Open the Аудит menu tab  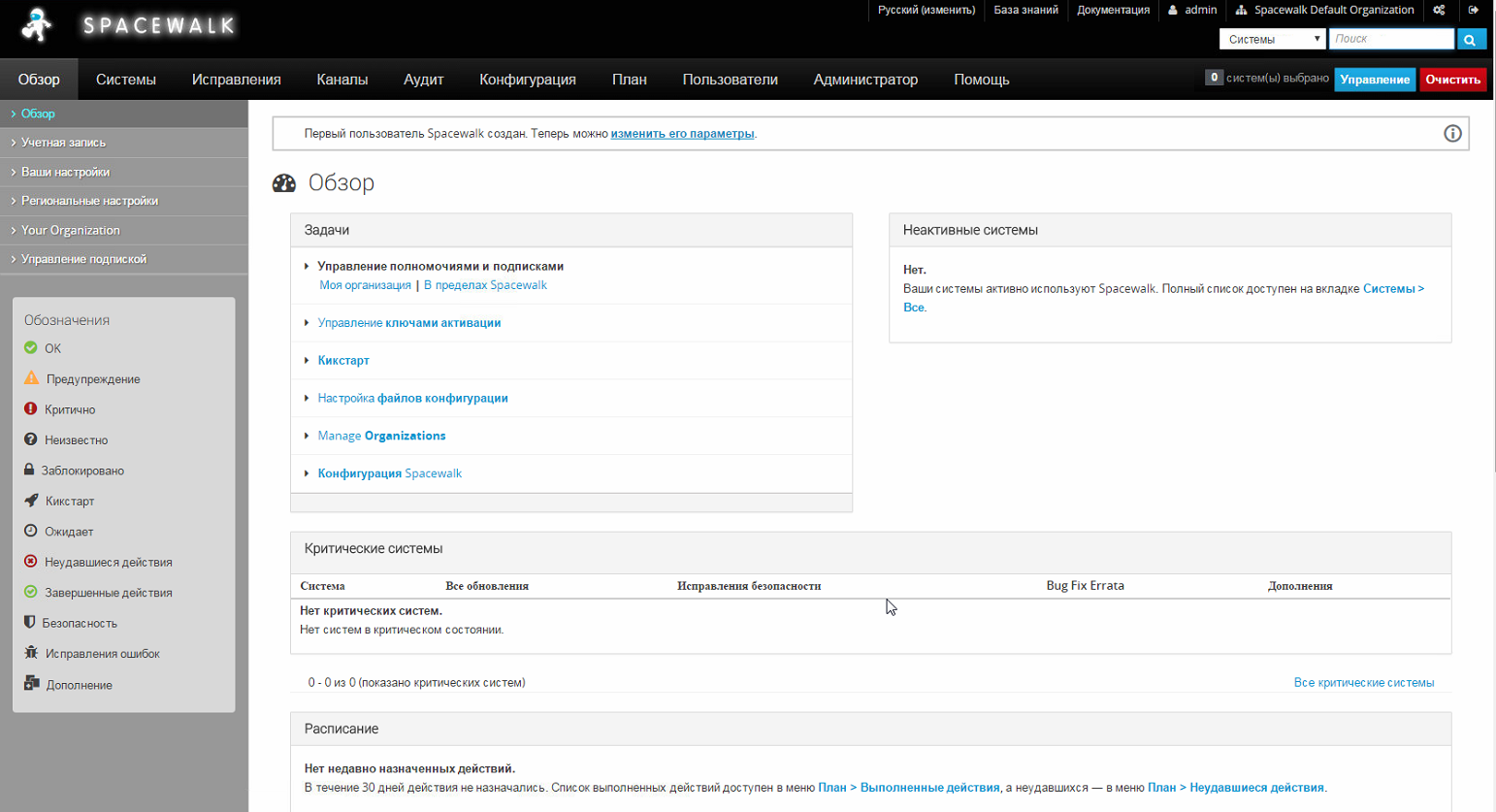[423, 80]
